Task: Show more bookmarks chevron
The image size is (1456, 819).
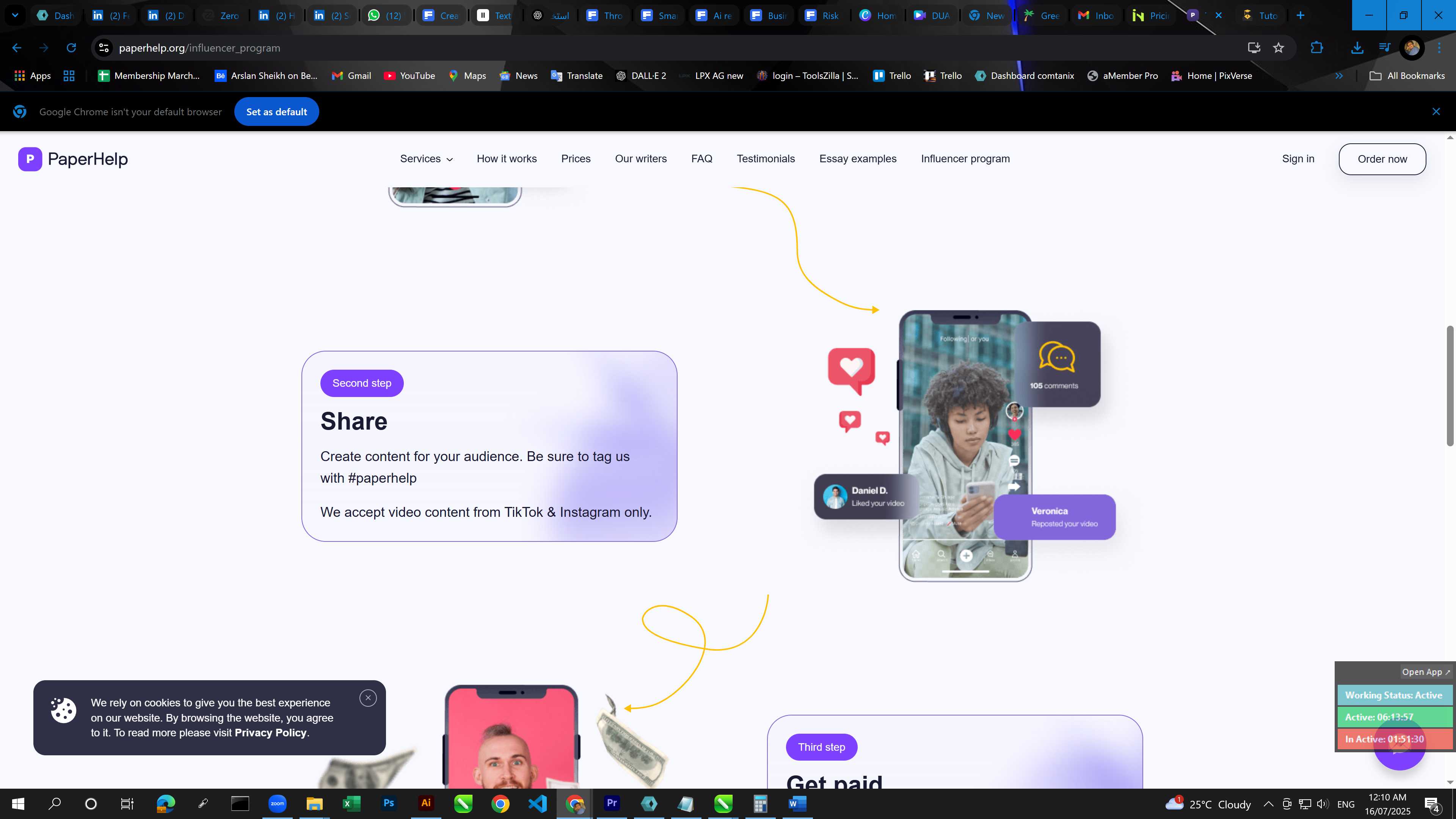Action: click(1339, 76)
